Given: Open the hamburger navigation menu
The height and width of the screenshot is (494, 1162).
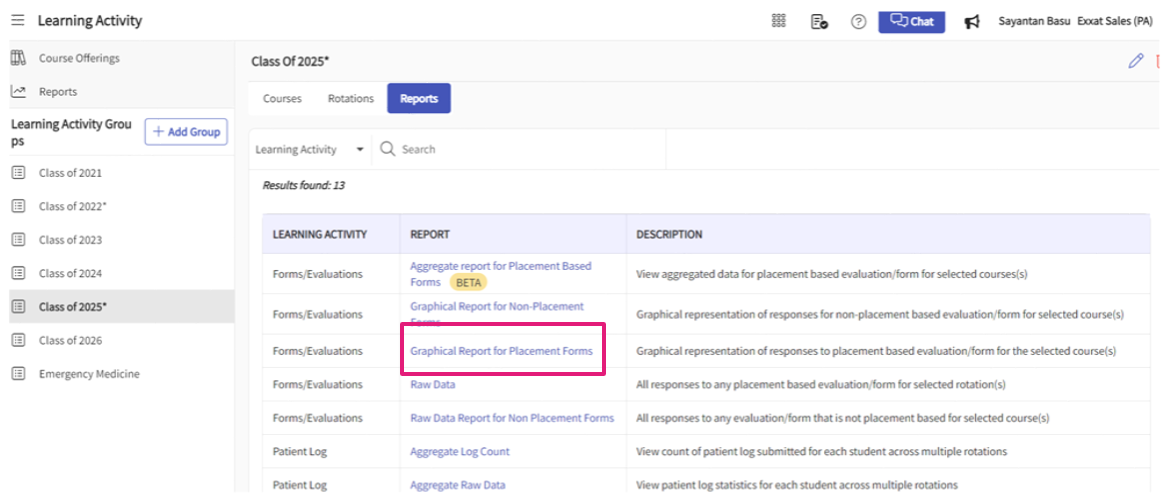Looking at the screenshot, I should (18, 21).
